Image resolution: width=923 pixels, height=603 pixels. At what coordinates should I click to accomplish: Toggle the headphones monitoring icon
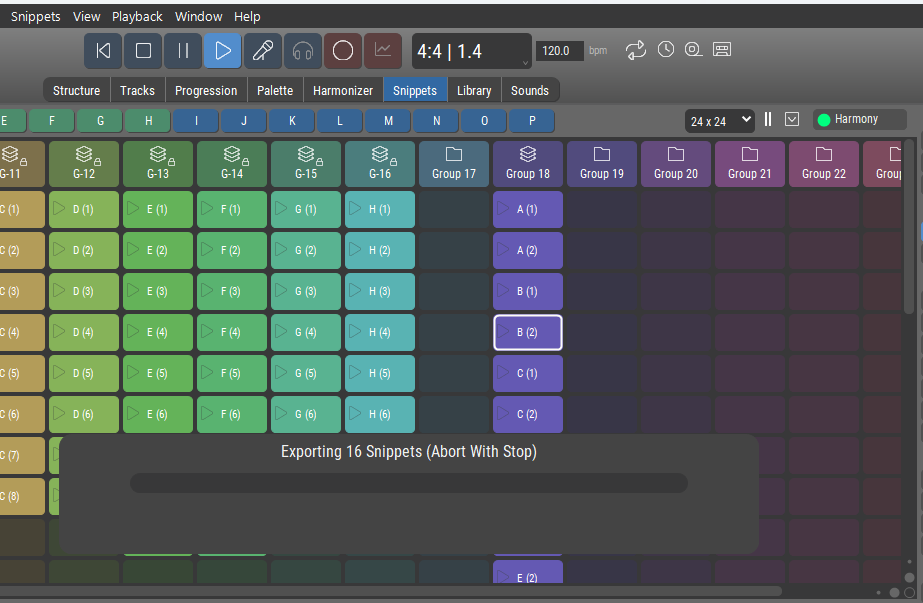tap(303, 51)
